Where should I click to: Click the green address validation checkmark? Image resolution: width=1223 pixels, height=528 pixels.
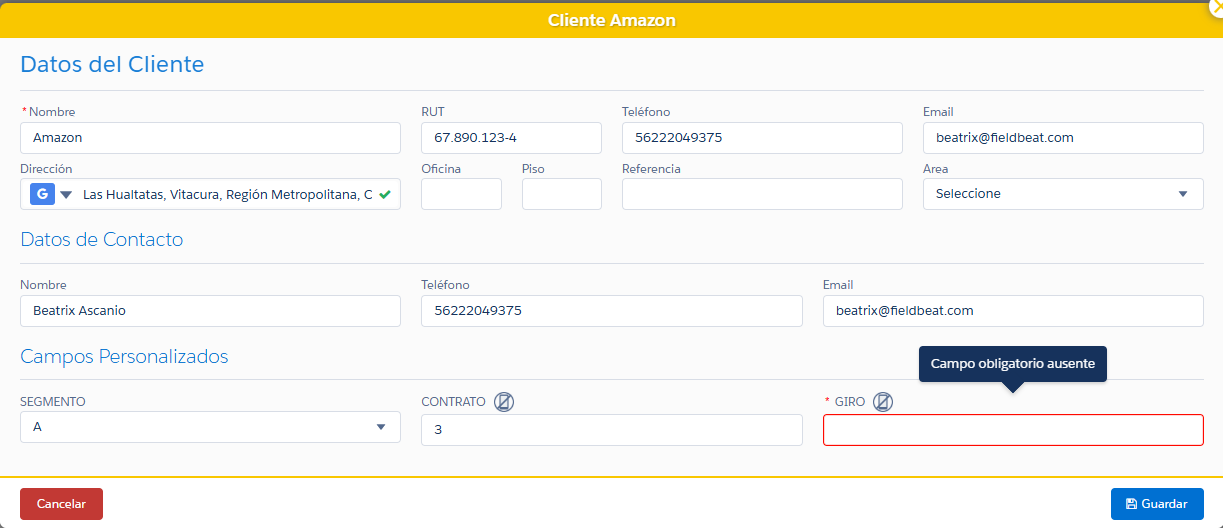385,194
